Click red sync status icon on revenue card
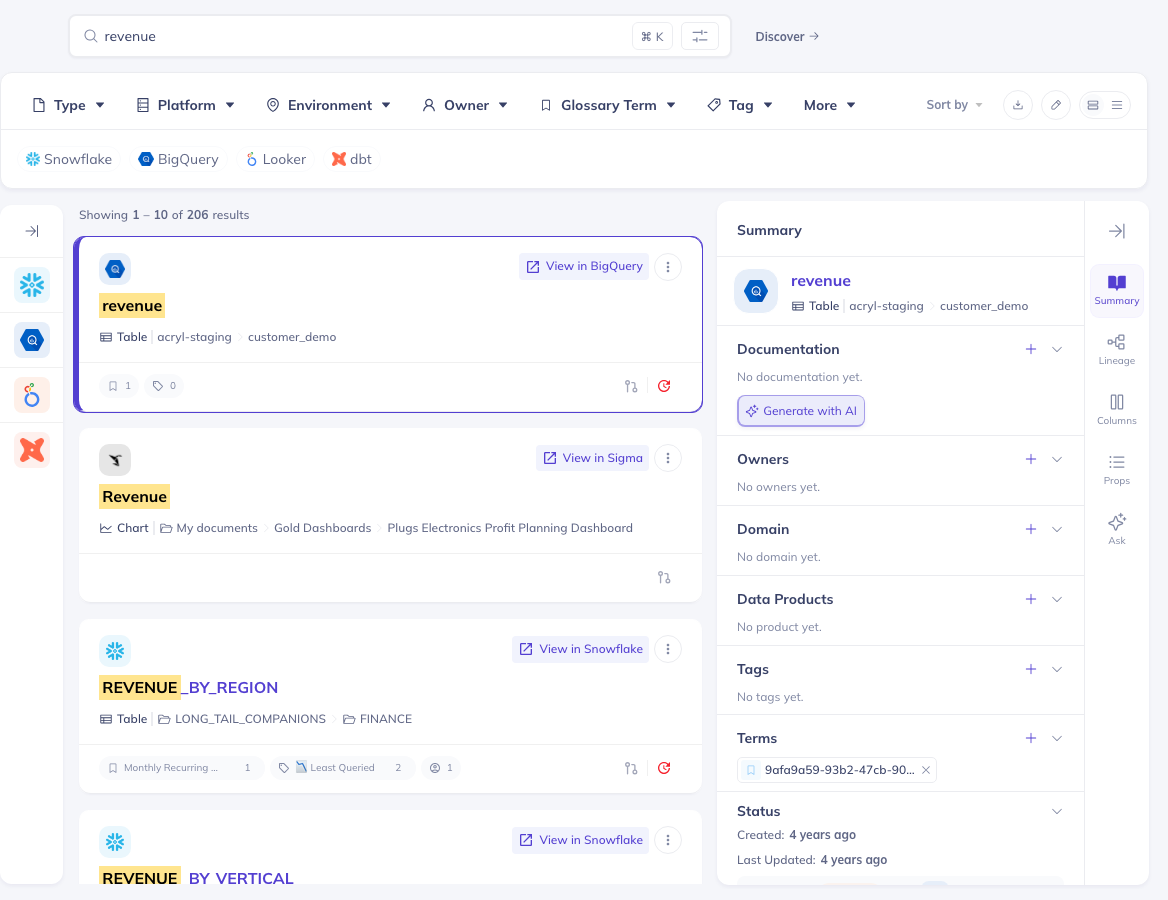Image resolution: width=1168 pixels, height=900 pixels. point(664,386)
